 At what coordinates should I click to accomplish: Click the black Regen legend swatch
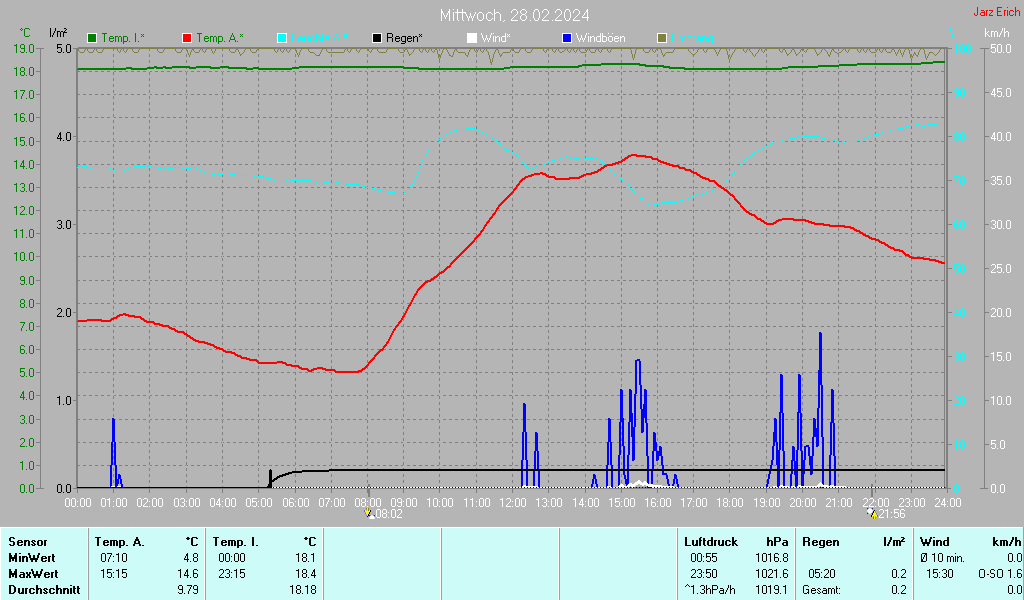click(x=377, y=39)
